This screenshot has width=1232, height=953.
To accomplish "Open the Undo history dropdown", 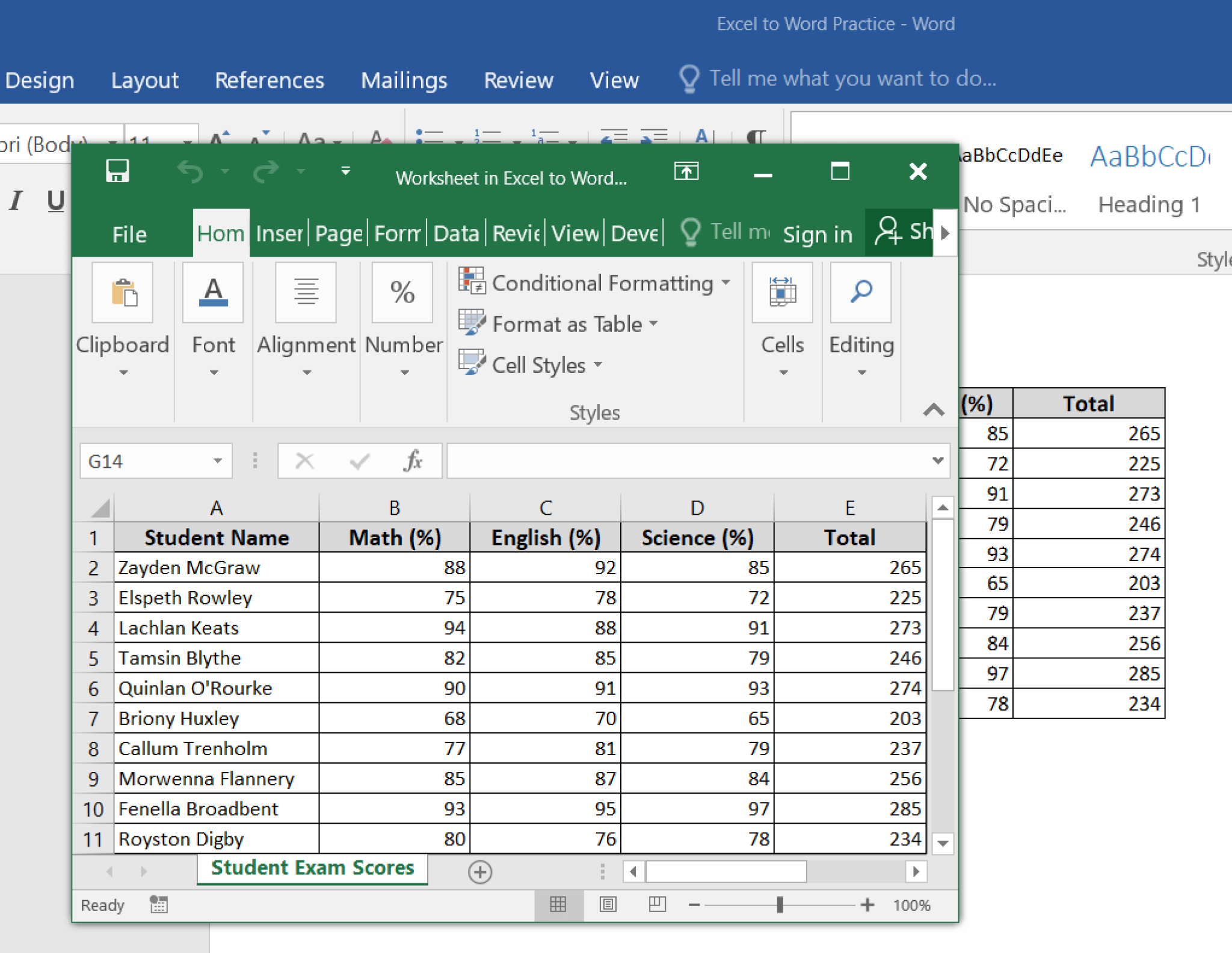I will 225,173.
